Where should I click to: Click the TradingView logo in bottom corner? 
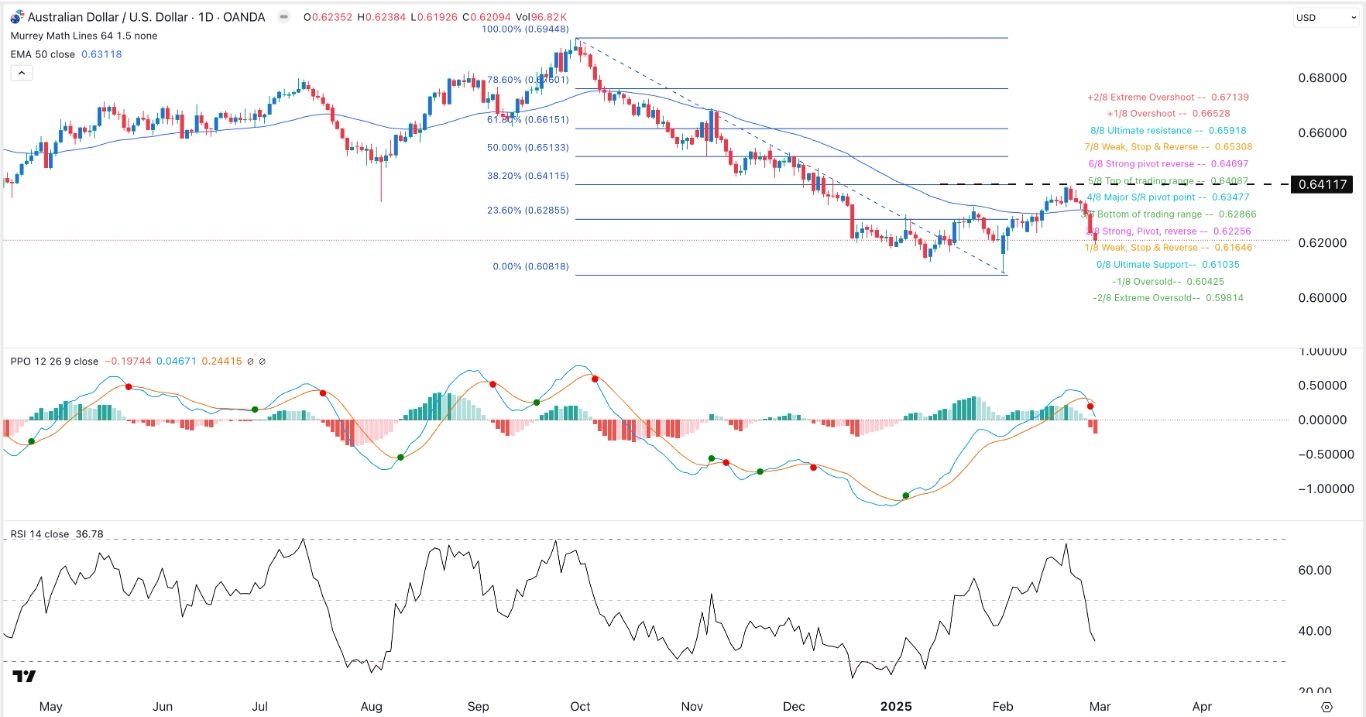pyautogui.click(x=23, y=678)
